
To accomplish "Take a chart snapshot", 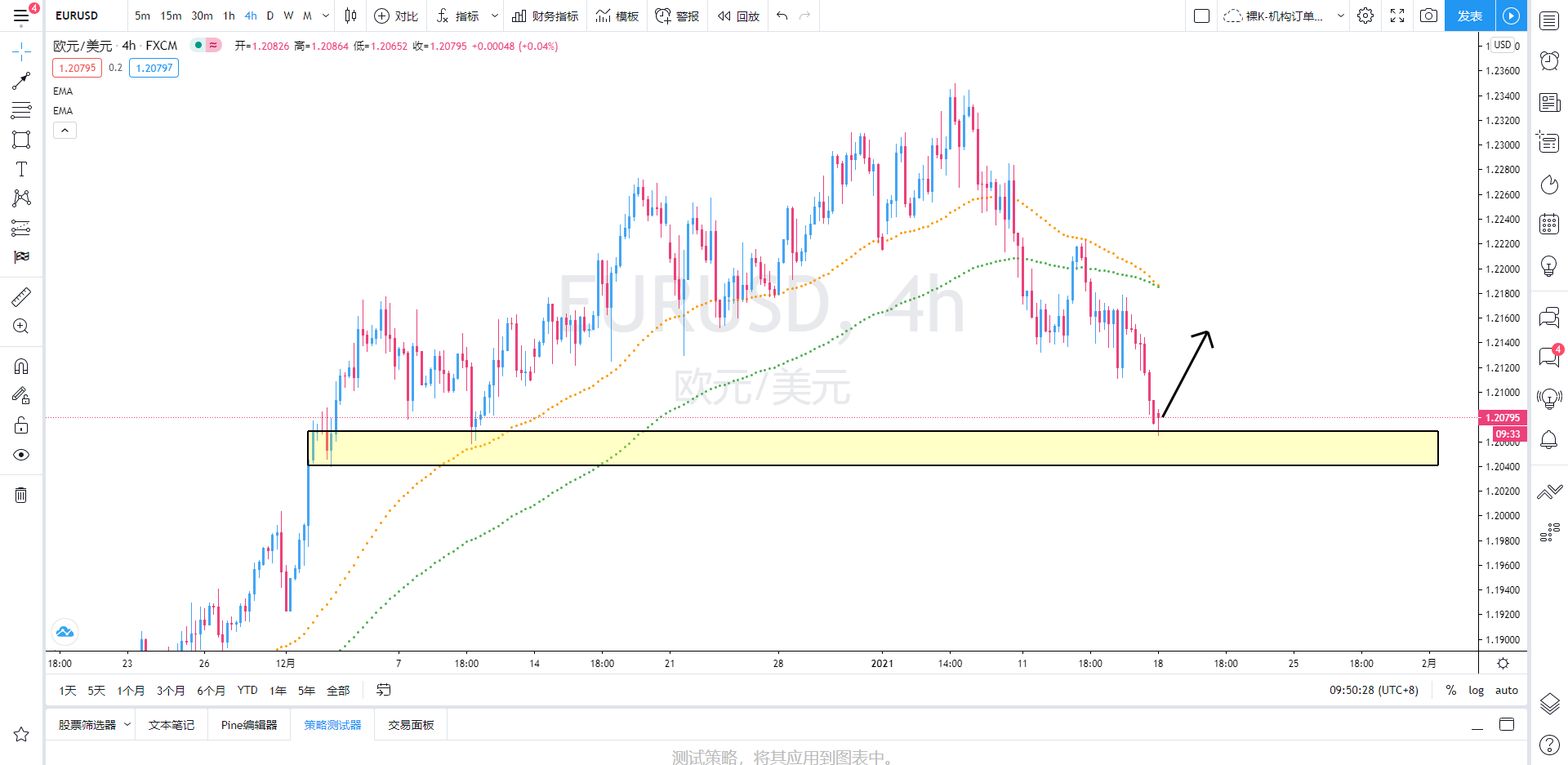I will coord(1428,16).
